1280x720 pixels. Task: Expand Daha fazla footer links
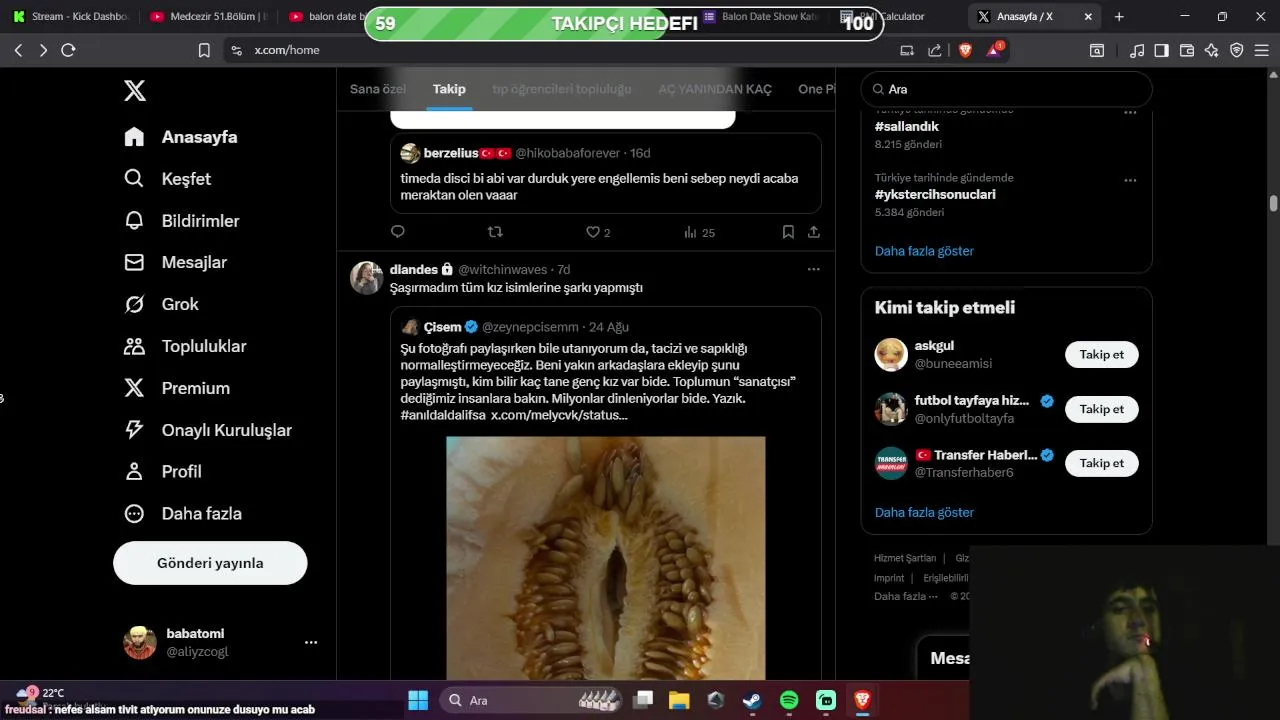(x=906, y=596)
